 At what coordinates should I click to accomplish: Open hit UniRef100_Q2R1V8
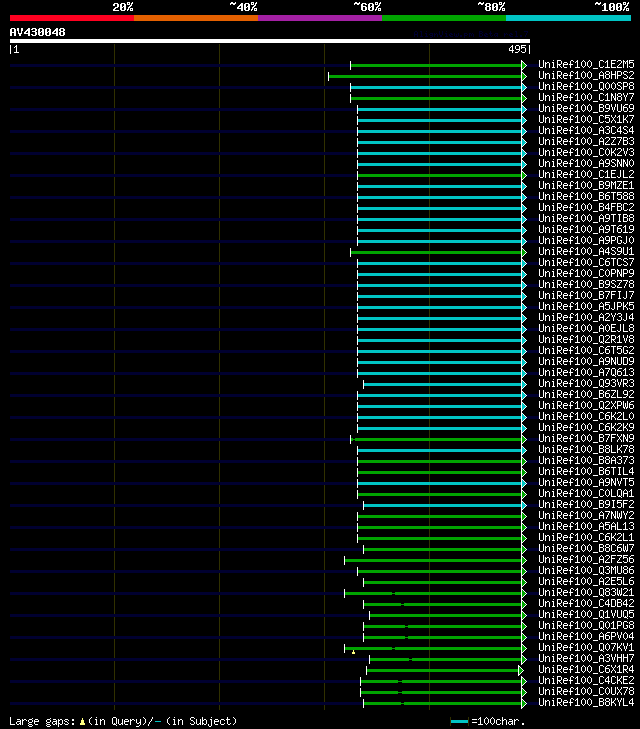pos(586,339)
